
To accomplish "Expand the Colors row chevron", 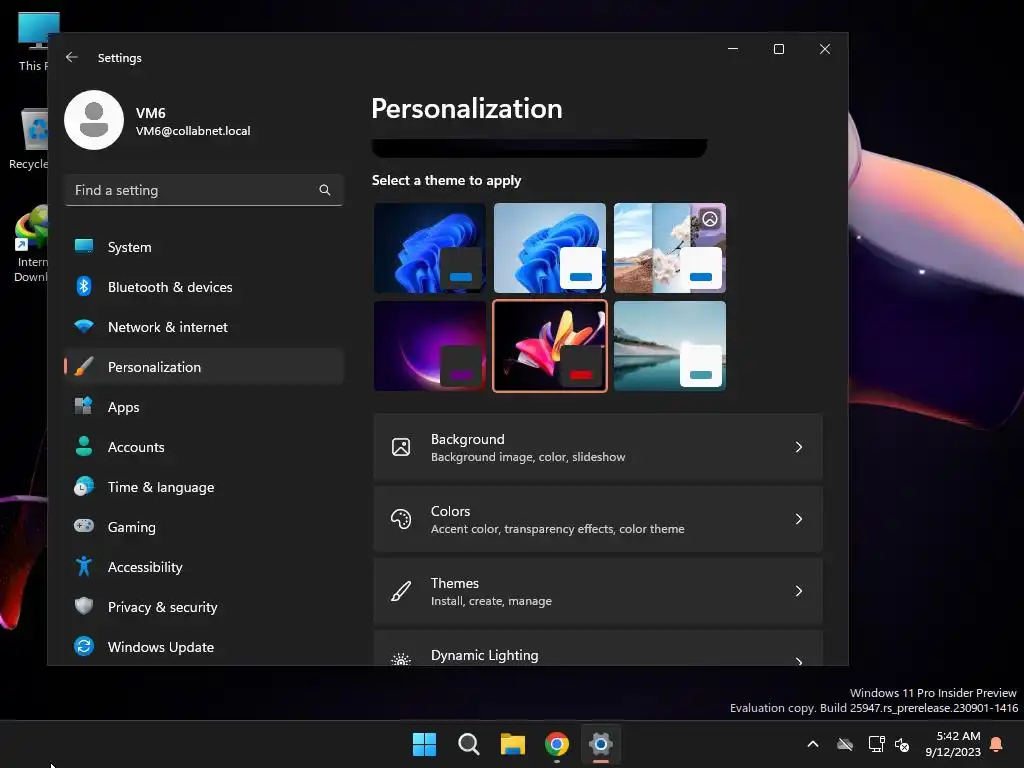I will (799, 519).
